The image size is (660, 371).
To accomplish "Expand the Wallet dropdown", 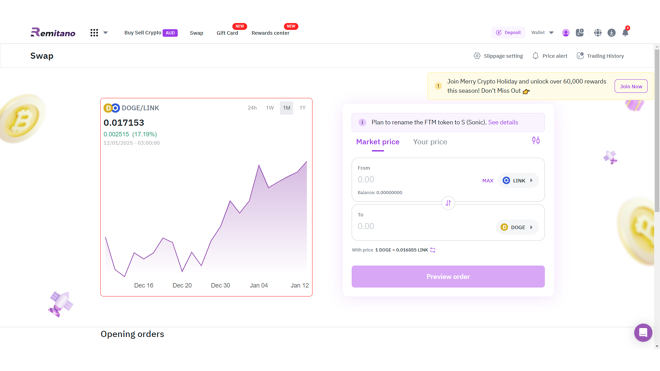I will (x=542, y=32).
